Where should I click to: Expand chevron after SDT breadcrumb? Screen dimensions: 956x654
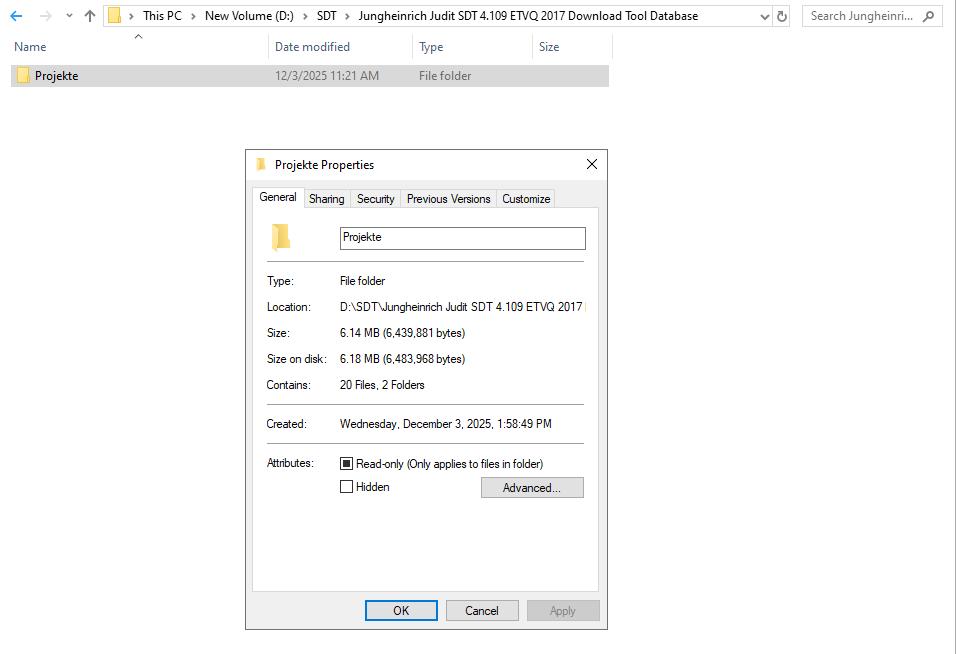(x=348, y=16)
